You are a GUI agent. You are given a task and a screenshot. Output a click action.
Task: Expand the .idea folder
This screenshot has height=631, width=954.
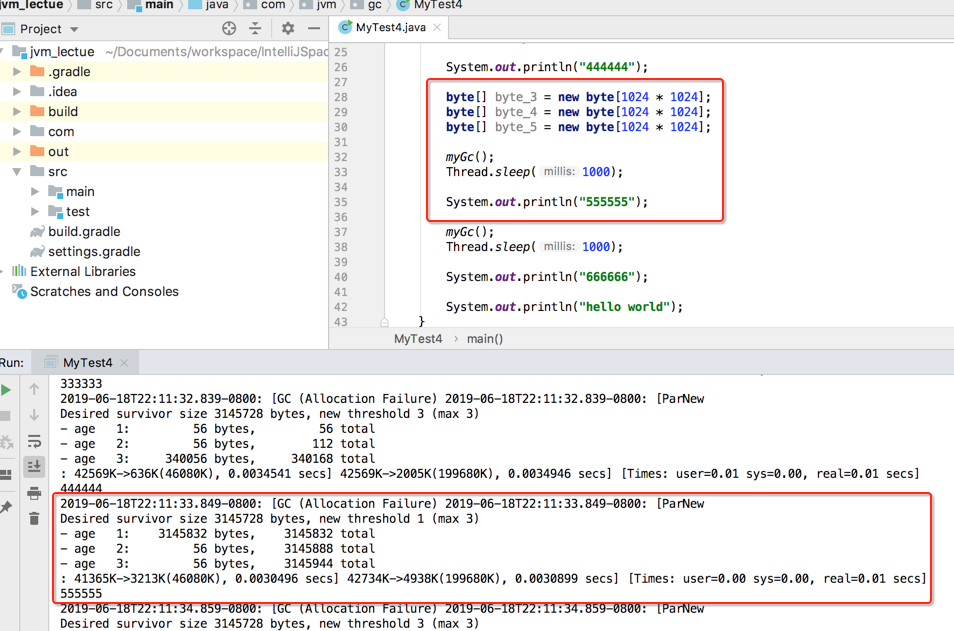coord(17,92)
